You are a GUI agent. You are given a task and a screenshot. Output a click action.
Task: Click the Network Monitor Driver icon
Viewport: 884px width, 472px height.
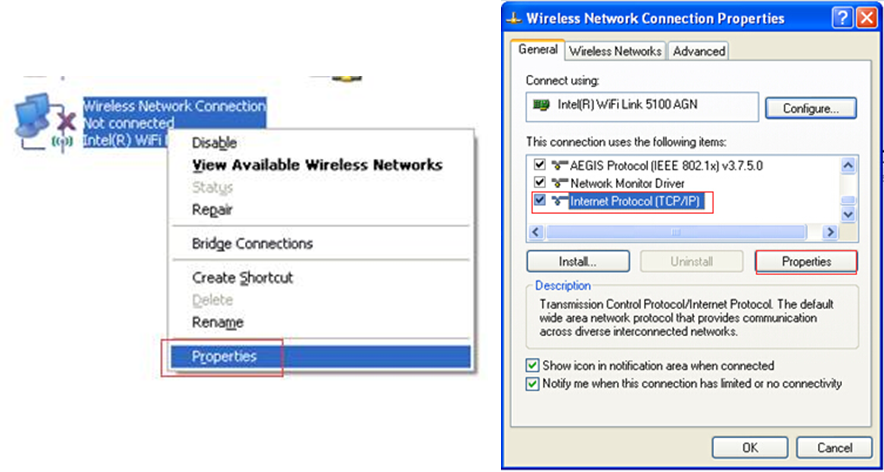559,183
